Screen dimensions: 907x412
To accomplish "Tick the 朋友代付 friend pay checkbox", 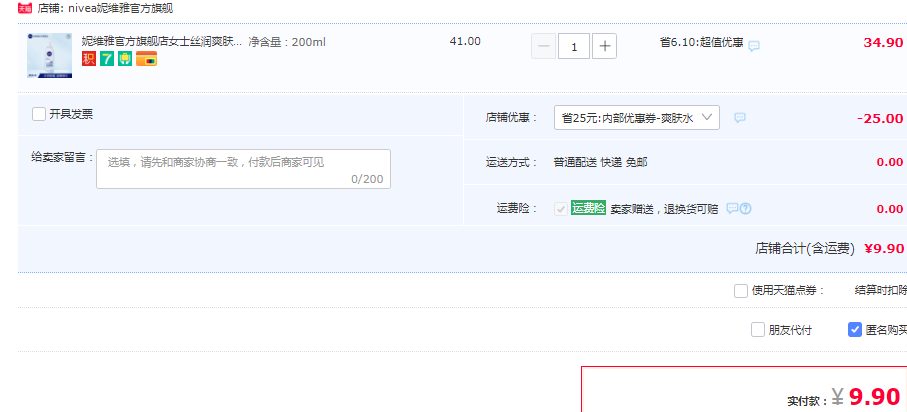I will coord(758,330).
